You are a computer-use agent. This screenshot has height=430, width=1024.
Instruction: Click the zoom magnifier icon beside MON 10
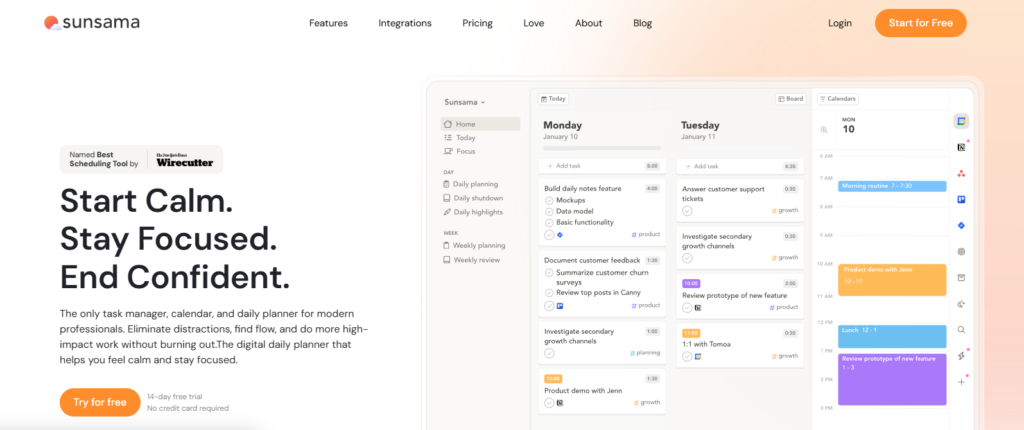[x=824, y=129]
